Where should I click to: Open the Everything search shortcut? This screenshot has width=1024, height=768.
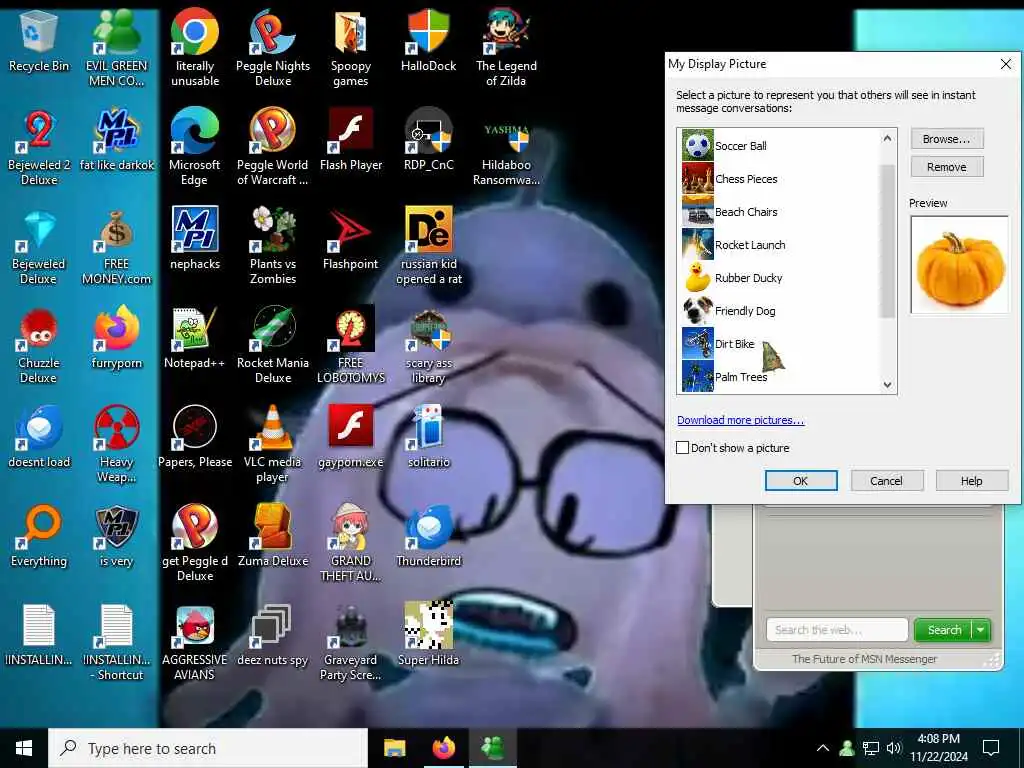39,538
